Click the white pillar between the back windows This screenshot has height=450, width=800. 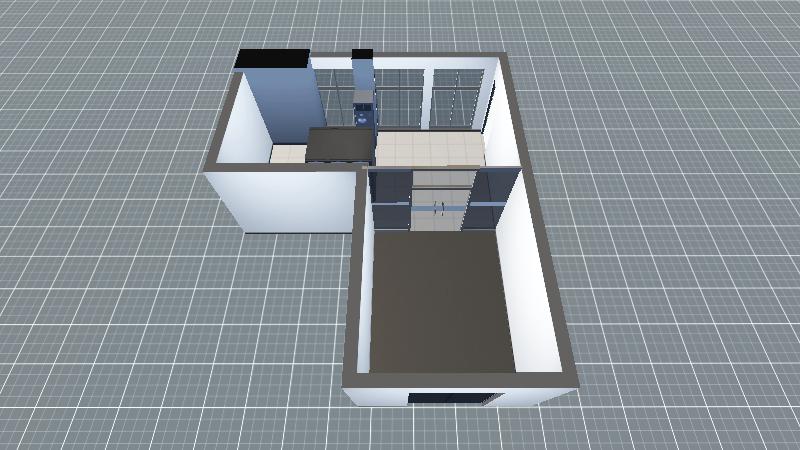(x=427, y=97)
